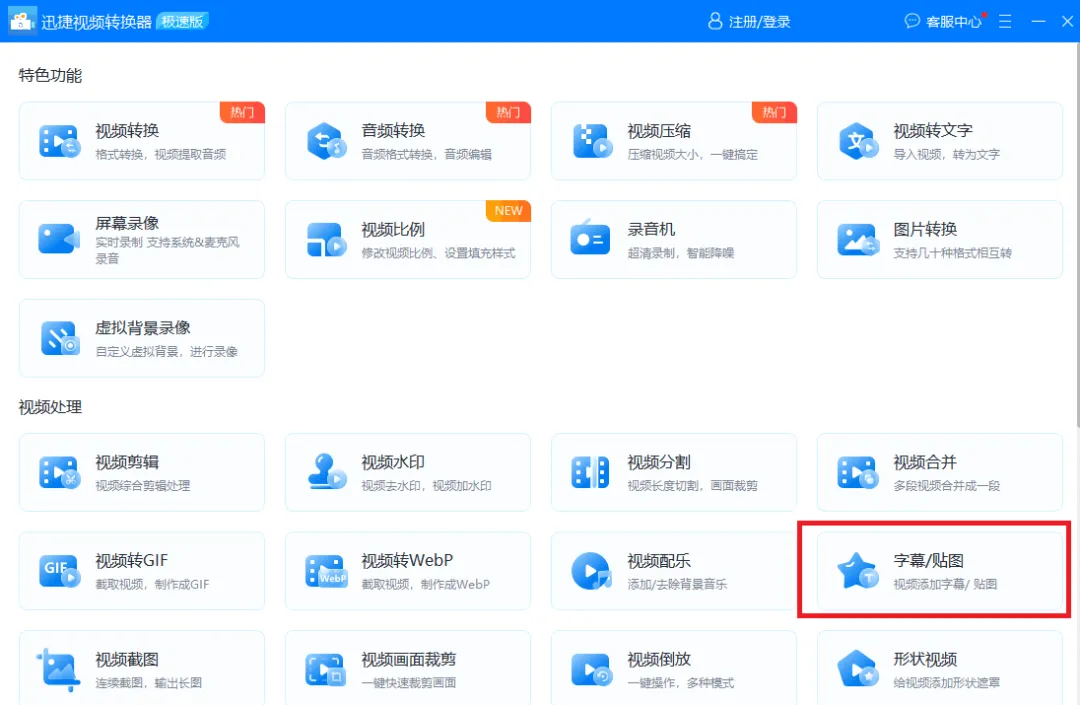1080x705 pixels.
Task: Click the text 多段视频合并成一段
Action: tap(946, 485)
